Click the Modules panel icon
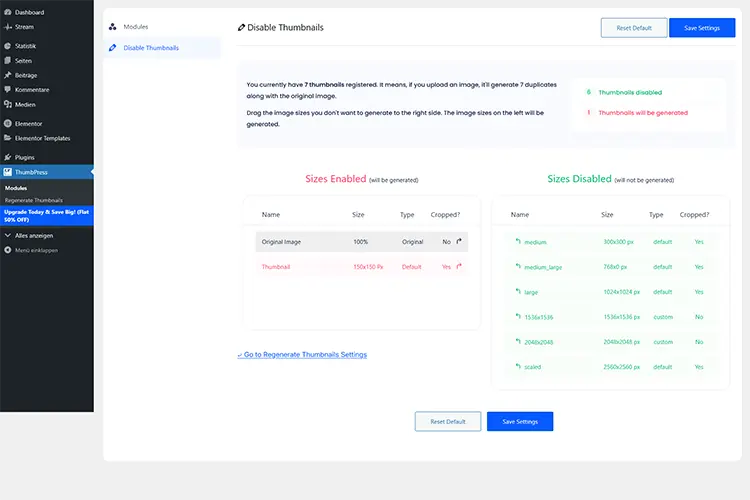750x500 pixels. coord(112,27)
